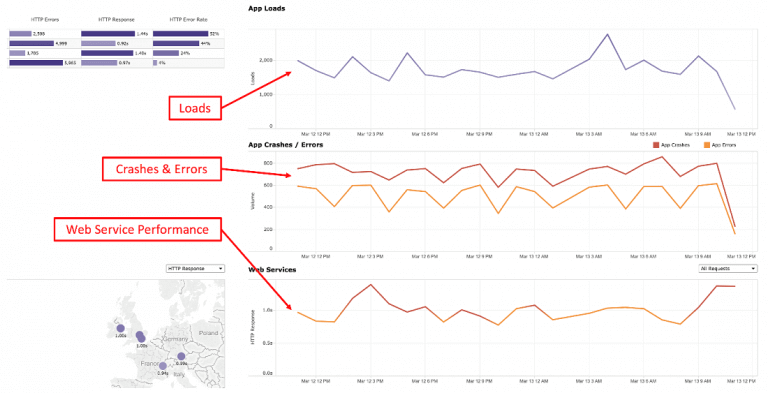Click the 5,065 HTTP Errors bar
Viewport: 768px width, 393px height.
(x=36, y=63)
